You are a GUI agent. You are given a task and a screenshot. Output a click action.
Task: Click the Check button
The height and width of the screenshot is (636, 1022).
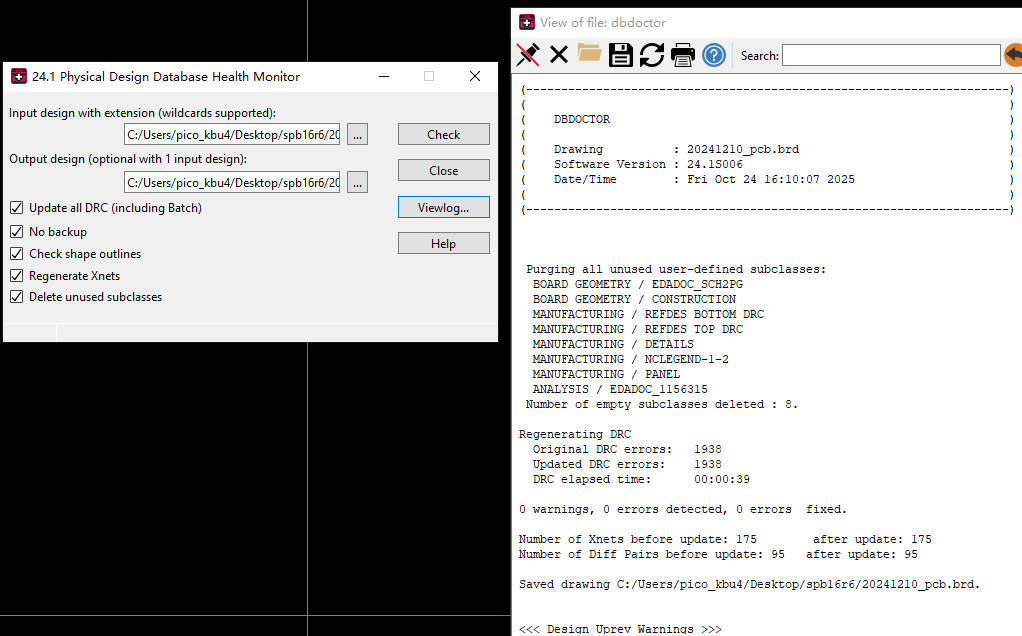pos(444,134)
